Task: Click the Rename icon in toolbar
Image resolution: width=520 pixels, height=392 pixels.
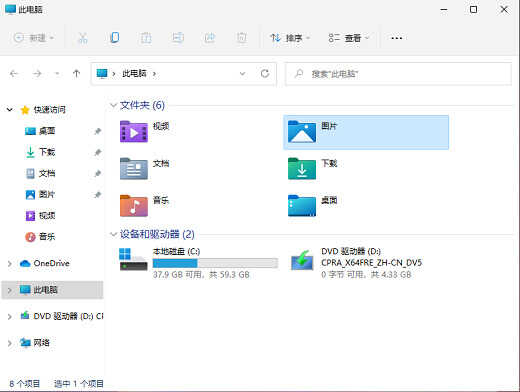Action: 178,38
